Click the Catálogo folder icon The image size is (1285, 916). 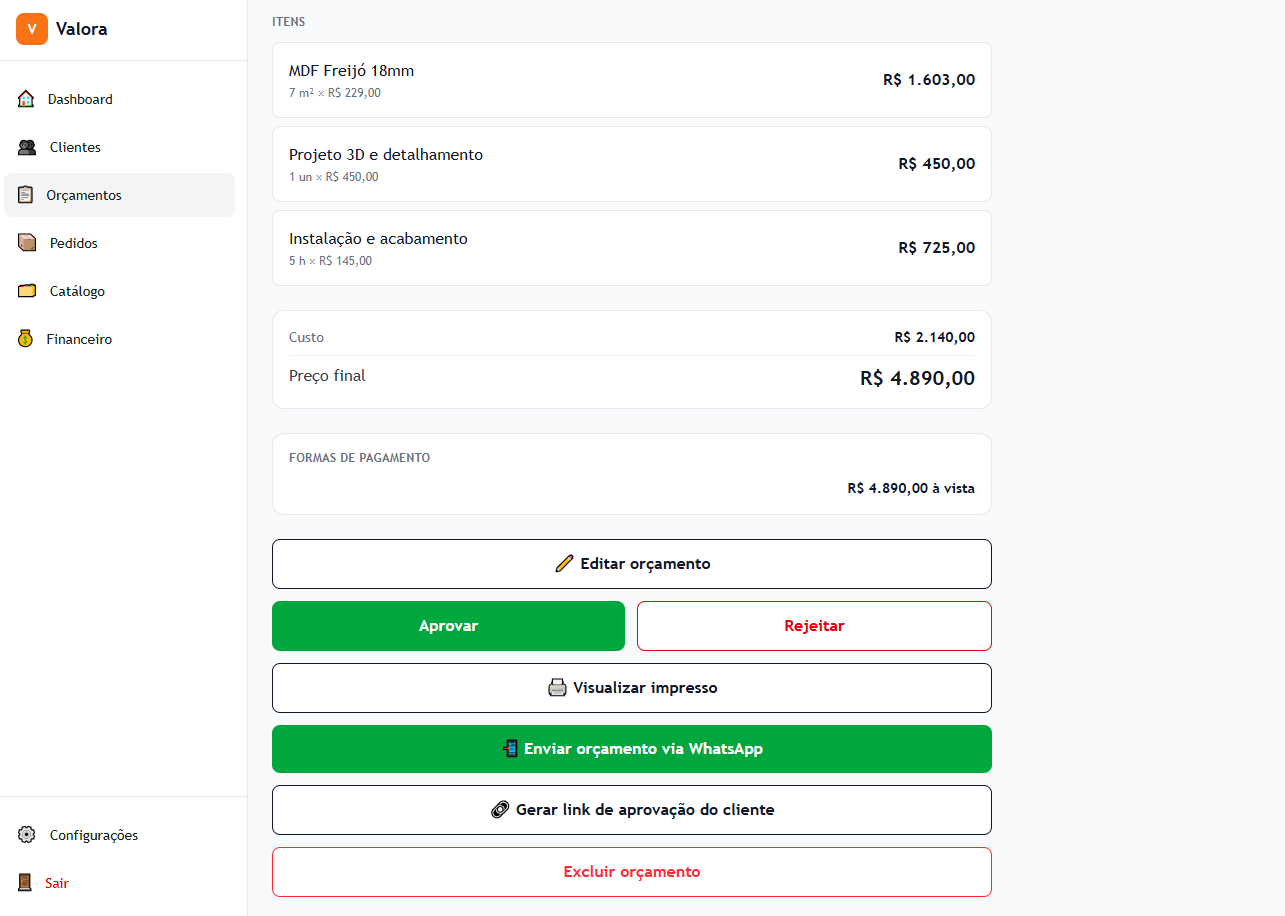click(27, 291)
